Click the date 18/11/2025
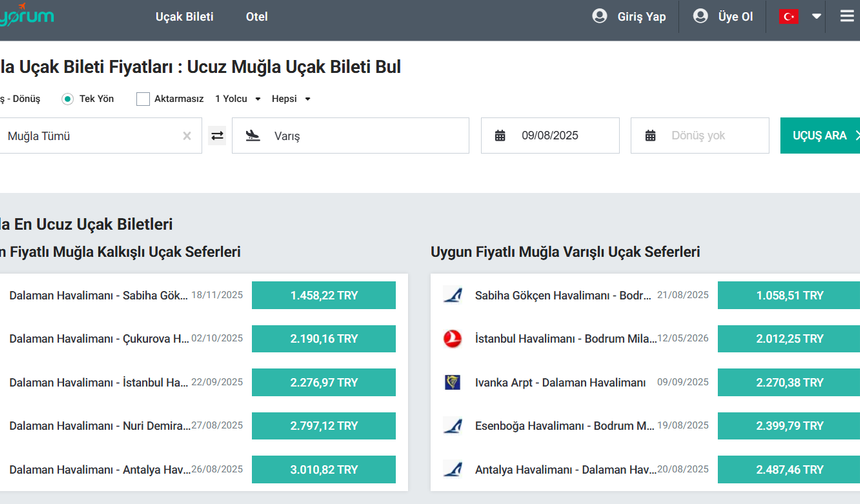This screenshot has width=860, height=504. tap(217, 295)
